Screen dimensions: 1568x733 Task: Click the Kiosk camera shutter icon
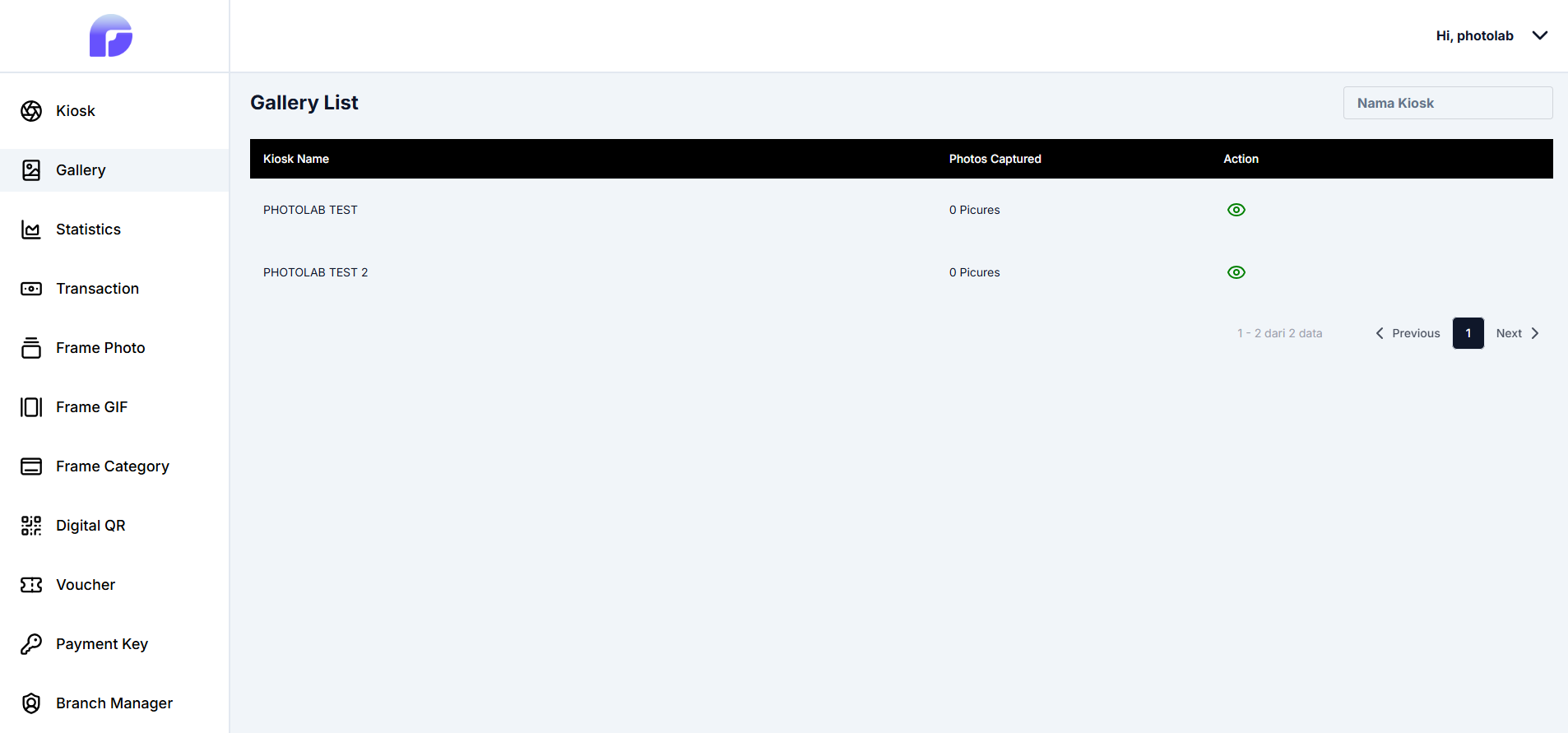click(x=31, y=111)
